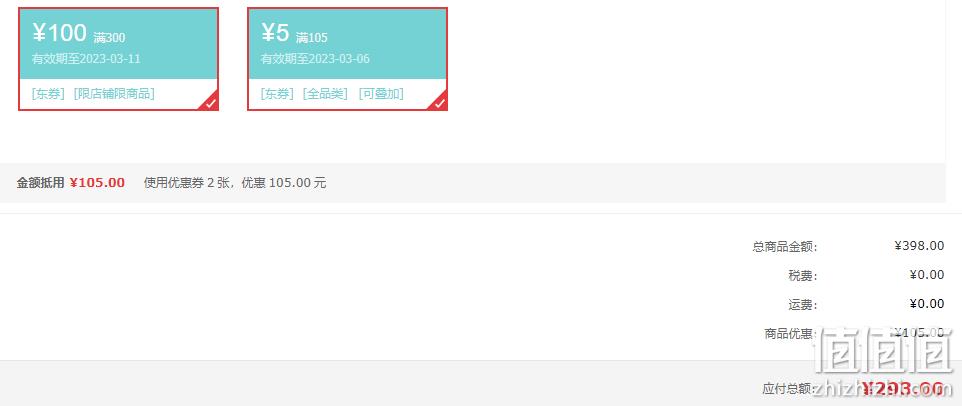The height and width of the screenshot is (406, 962).
Task: Click the 税费 ¥0.00 value
Action: (x=926, y=275)
